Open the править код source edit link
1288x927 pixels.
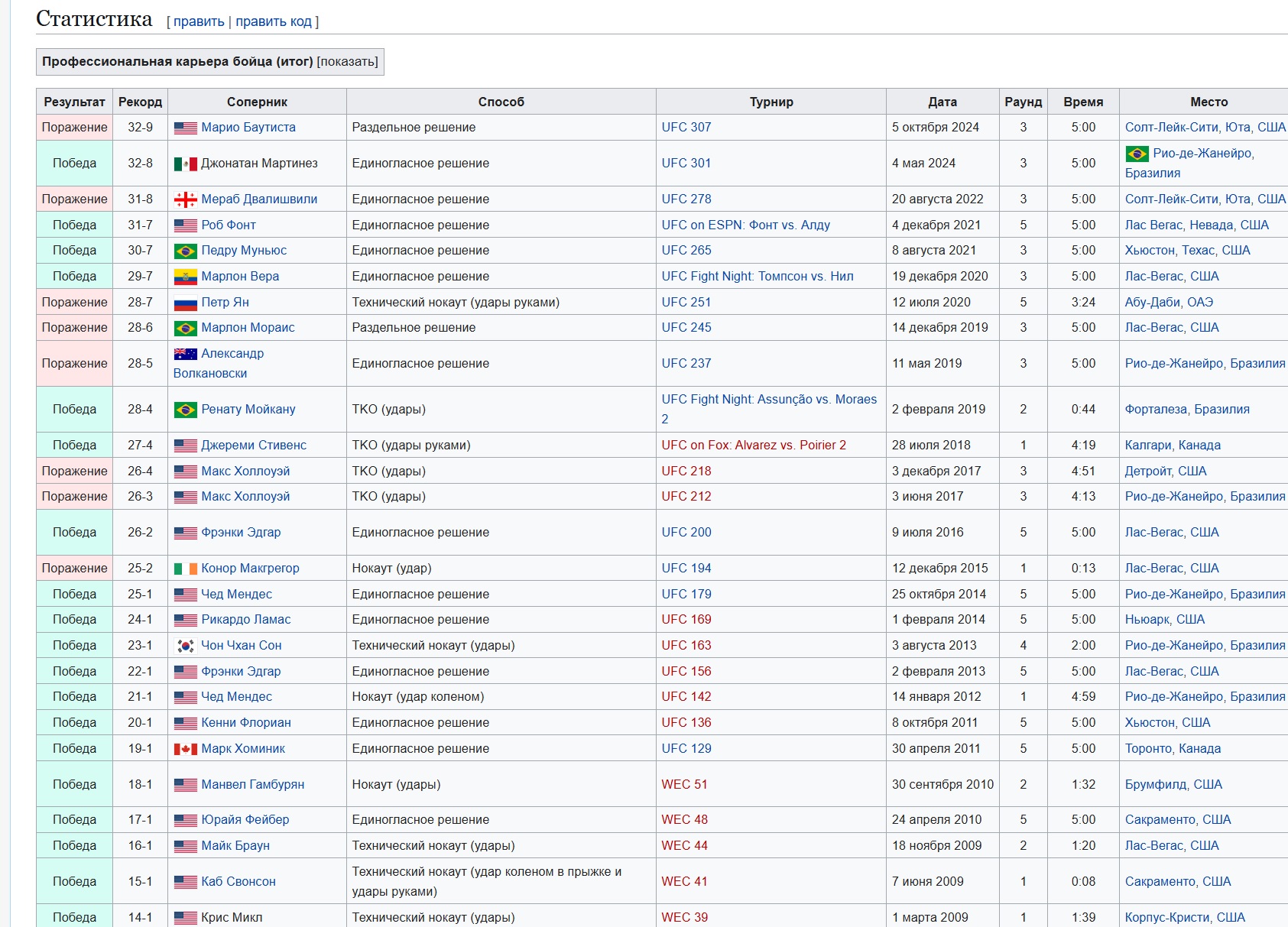(274, 21)
